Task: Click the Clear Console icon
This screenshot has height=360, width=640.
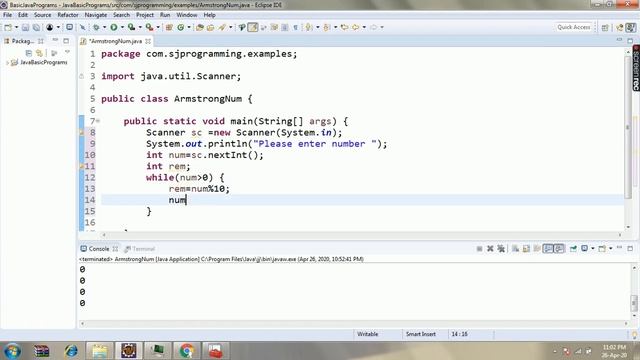Action: pos(515,249)
